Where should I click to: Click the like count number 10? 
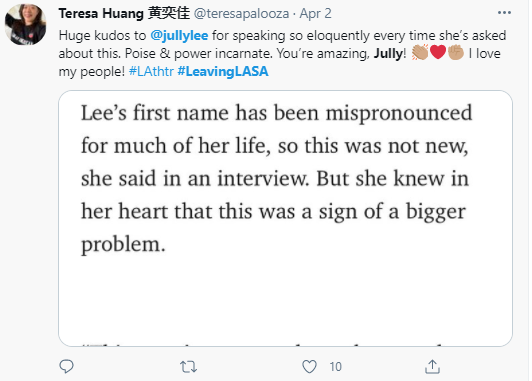coord(335,367)
